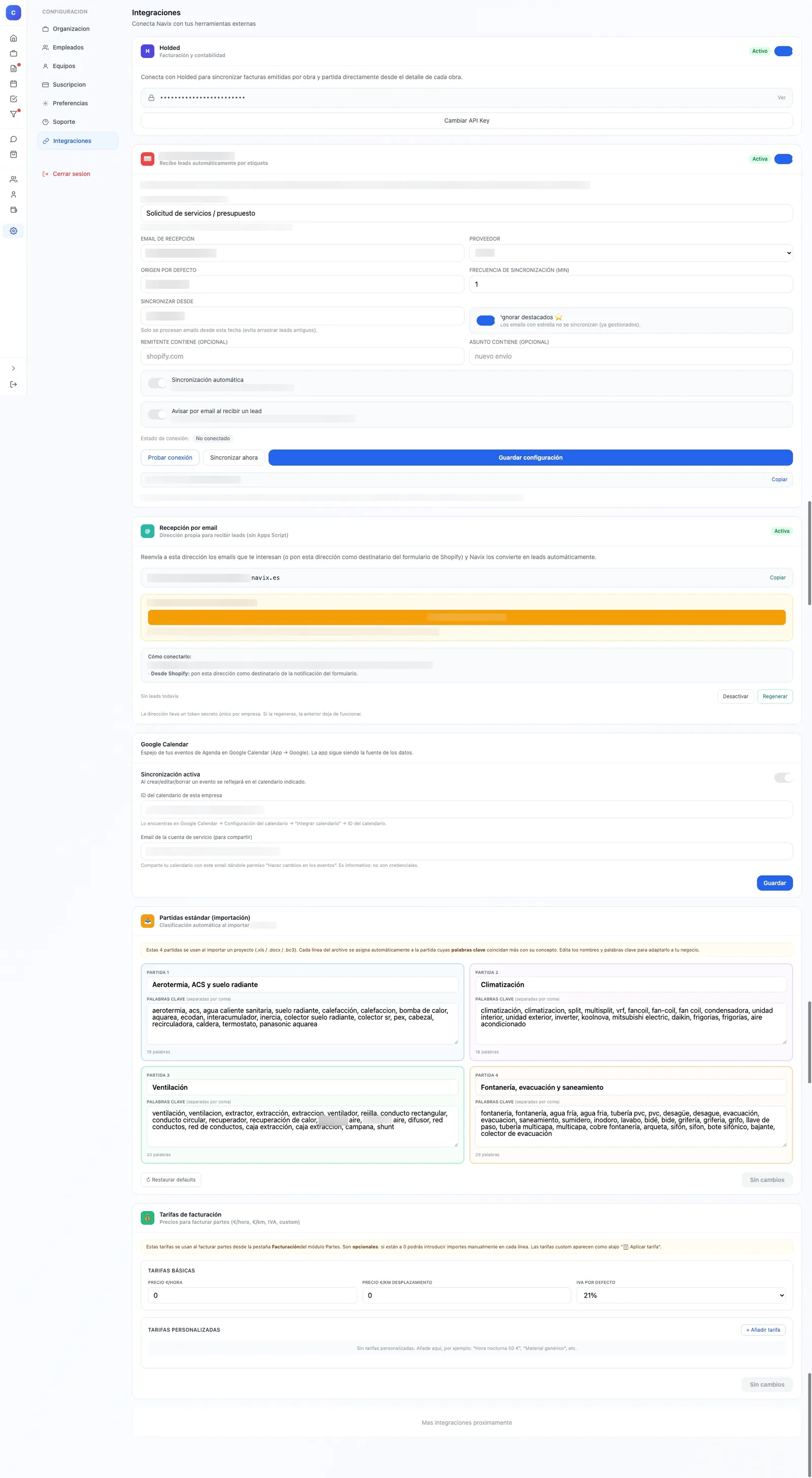Click the Partida 1 name field
This screenshot has height=1478, width=812.
302,985
